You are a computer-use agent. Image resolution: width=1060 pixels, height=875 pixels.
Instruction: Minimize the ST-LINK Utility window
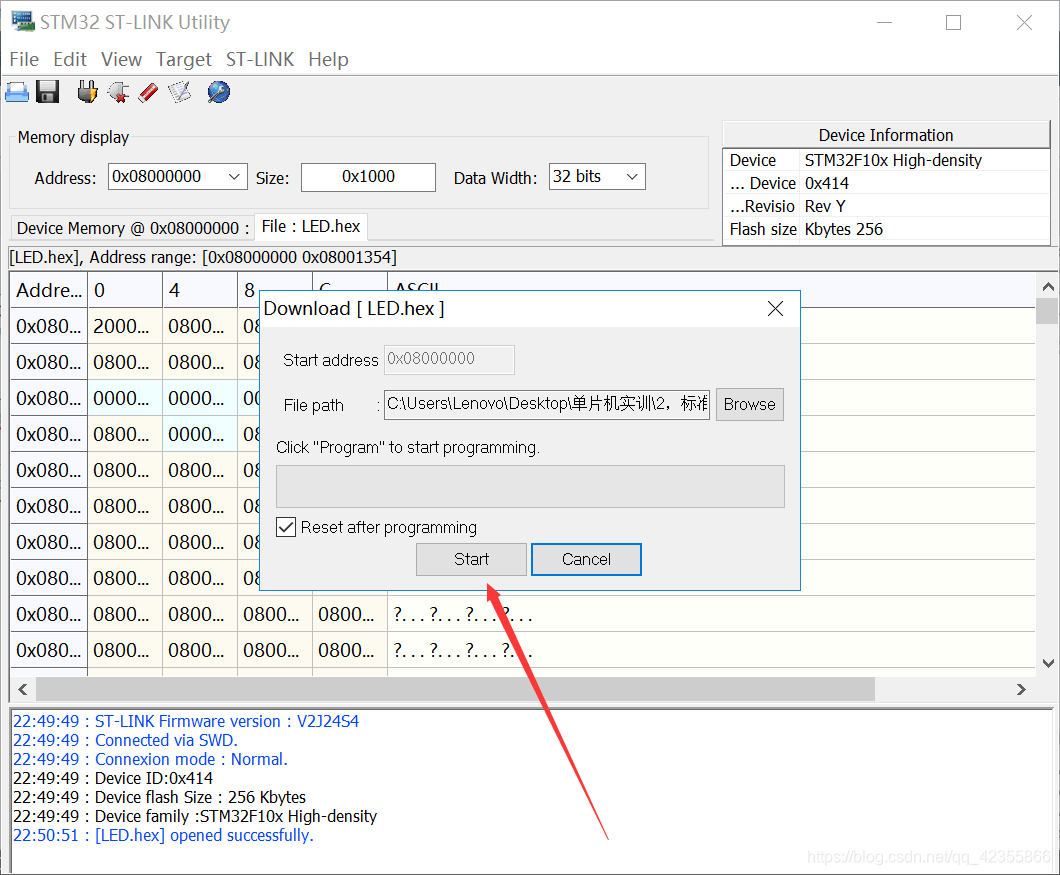884,22
